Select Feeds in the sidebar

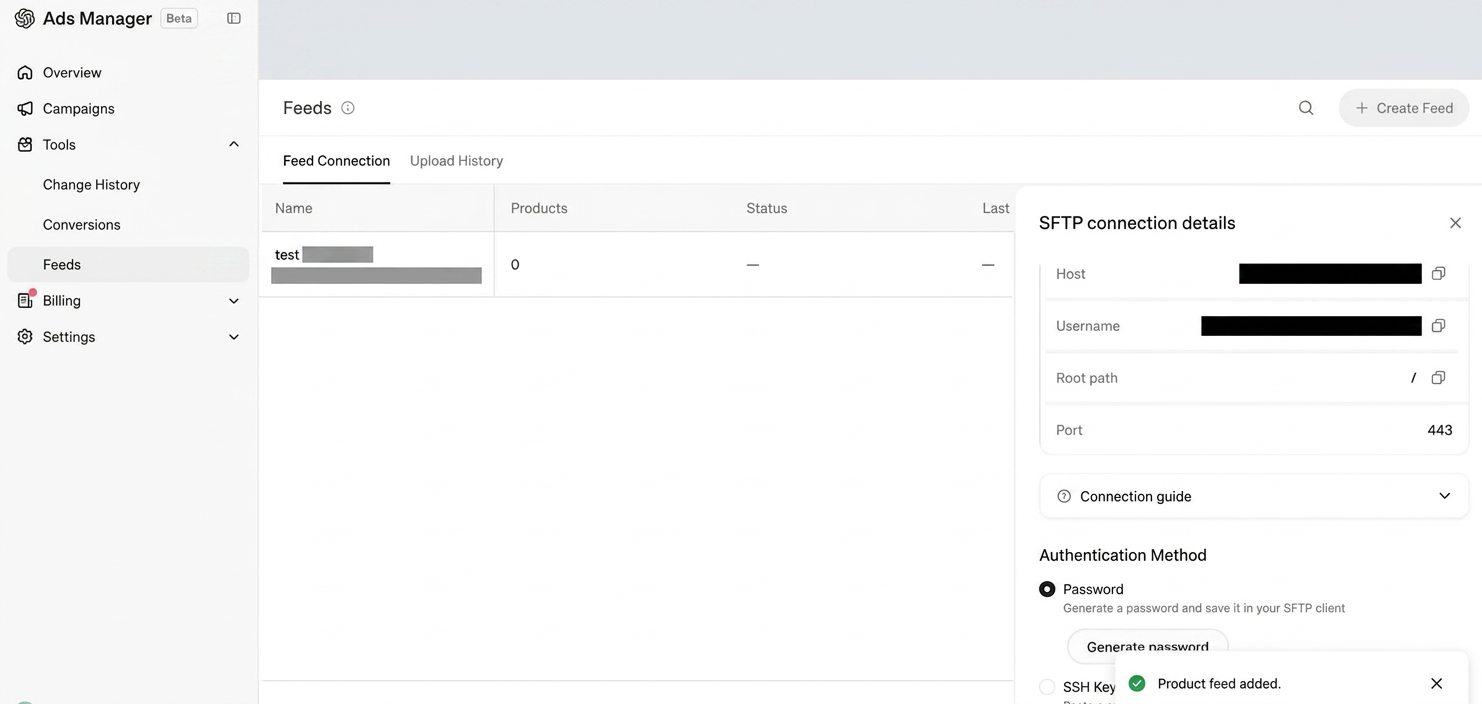[x=128, y=264]
